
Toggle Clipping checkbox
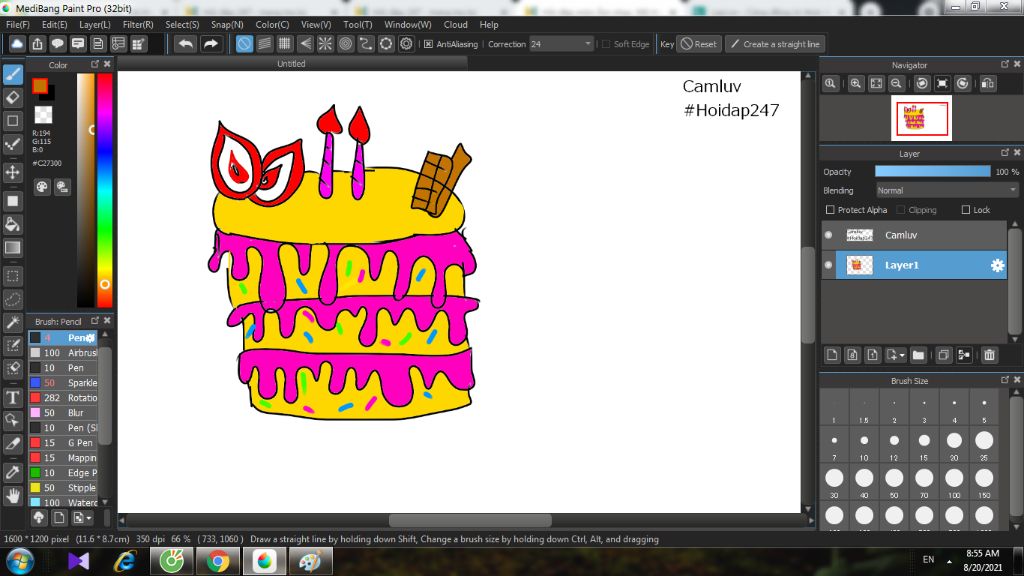(901, 210)
